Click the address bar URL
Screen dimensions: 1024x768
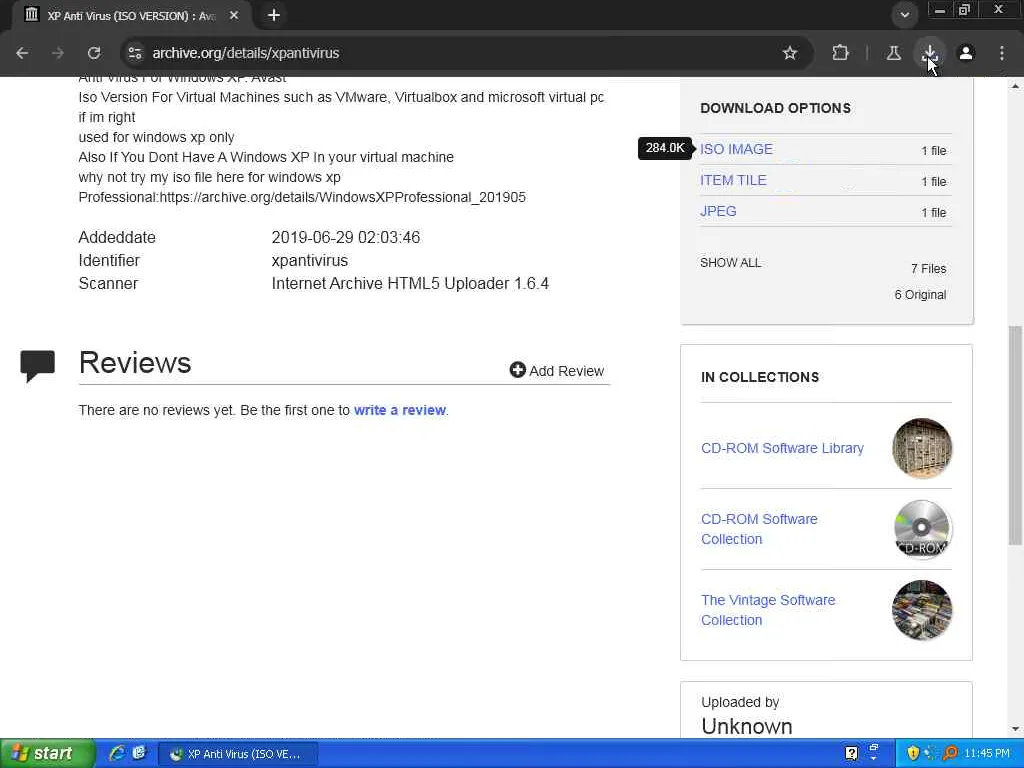(x=246, y=53)
